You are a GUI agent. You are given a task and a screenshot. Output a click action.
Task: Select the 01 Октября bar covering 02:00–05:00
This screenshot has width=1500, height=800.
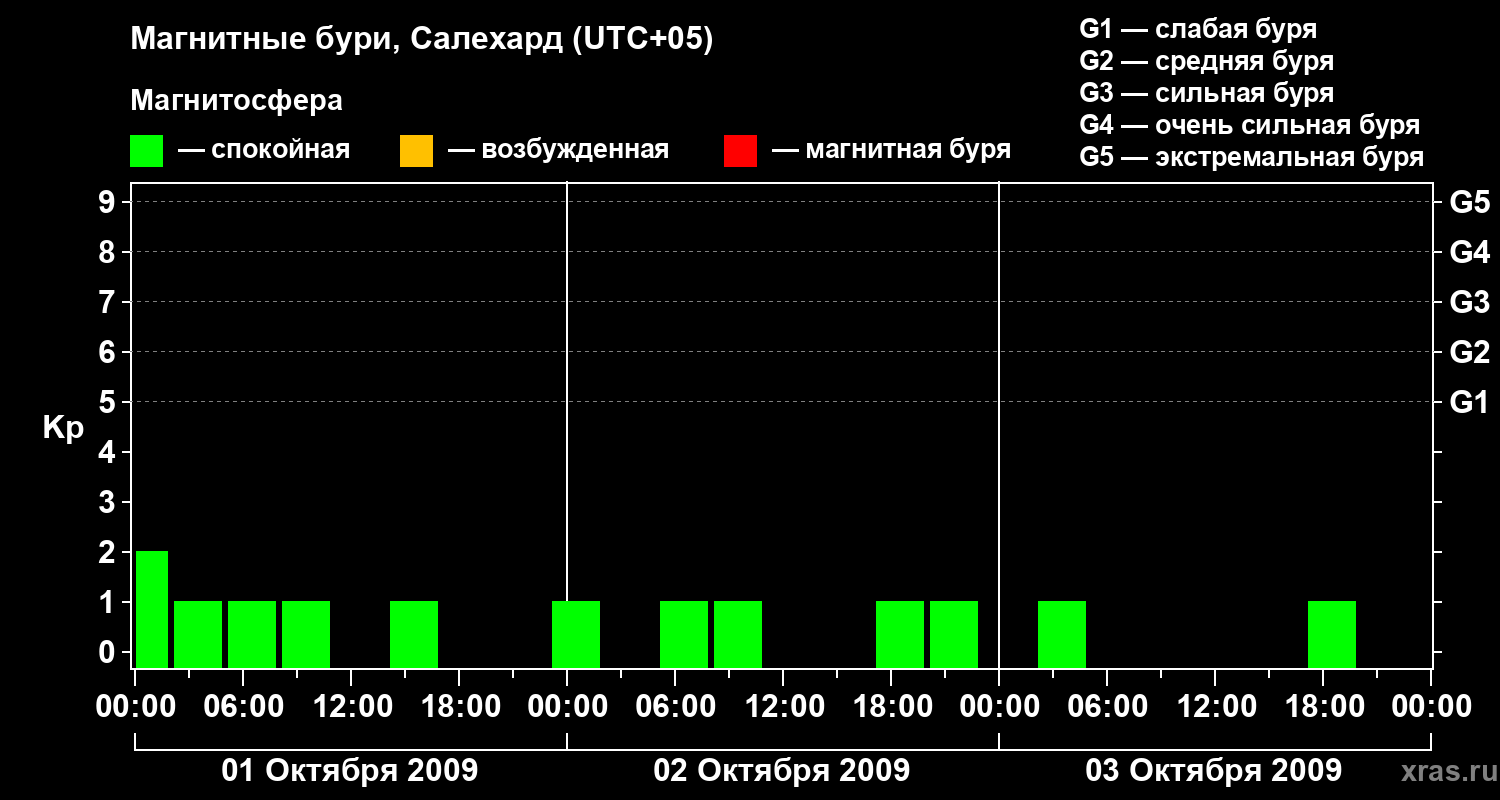198,634
